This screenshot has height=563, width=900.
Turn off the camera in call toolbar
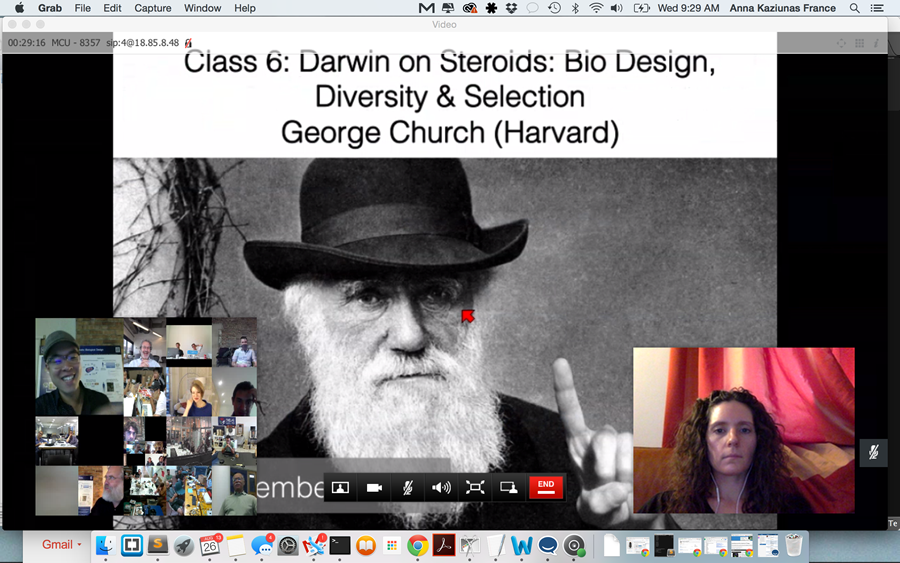coord(374,488)
